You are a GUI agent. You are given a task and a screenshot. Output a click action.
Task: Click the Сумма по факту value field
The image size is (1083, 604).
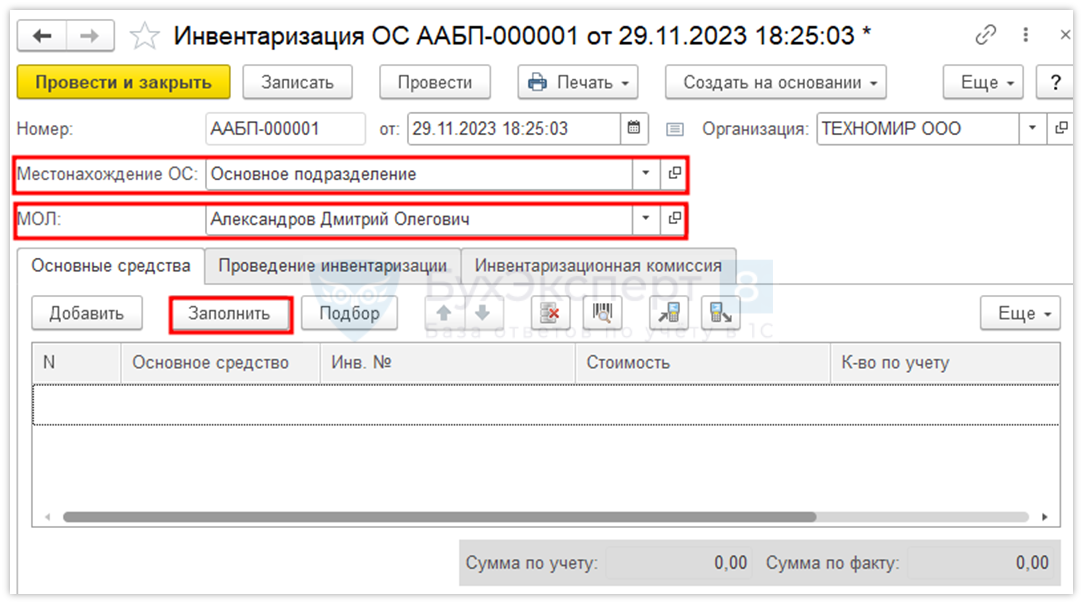980,563
